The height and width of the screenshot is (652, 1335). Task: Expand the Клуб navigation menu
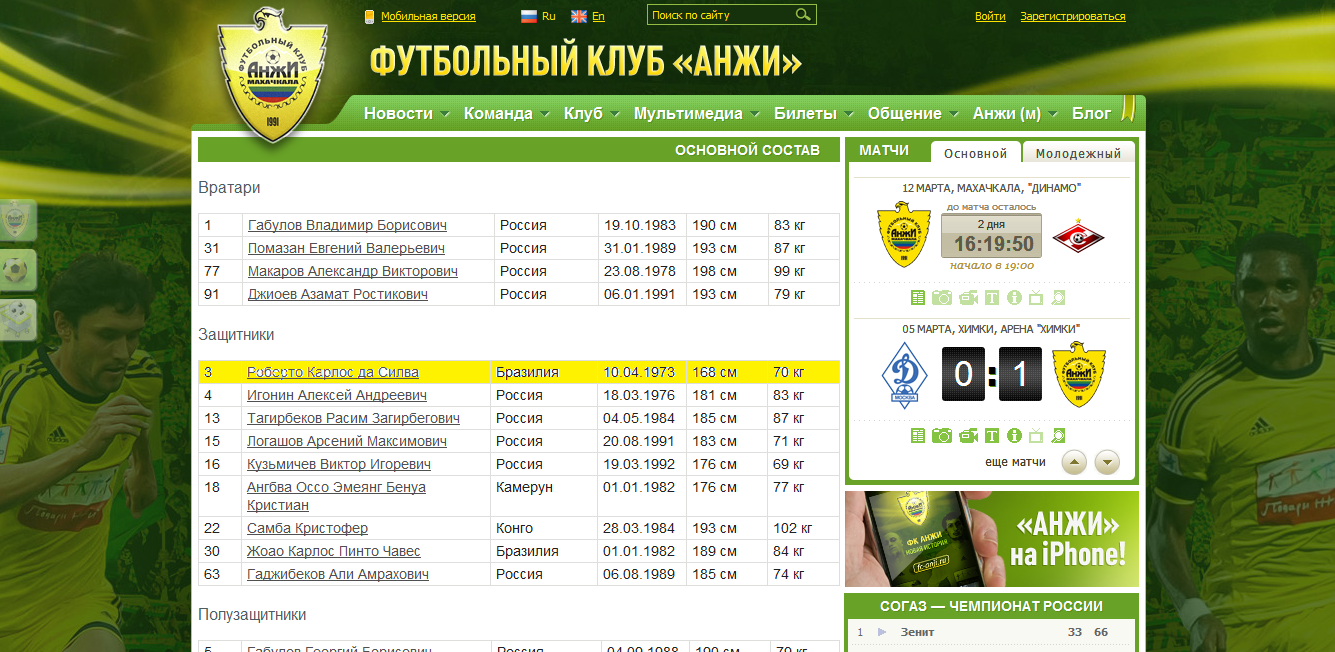pos(592,113)
